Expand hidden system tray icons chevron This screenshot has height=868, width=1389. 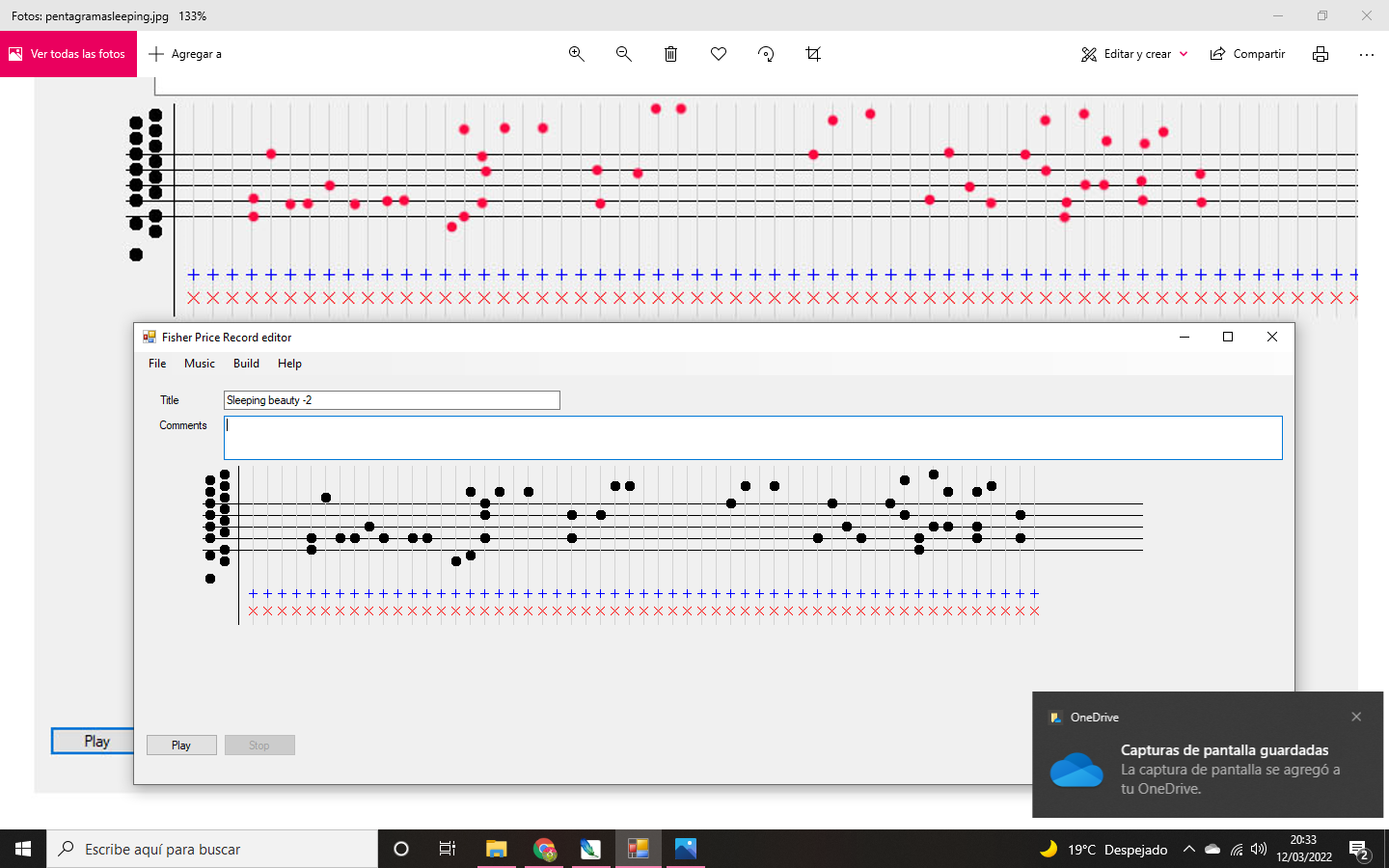click(x=1189, y=849)
